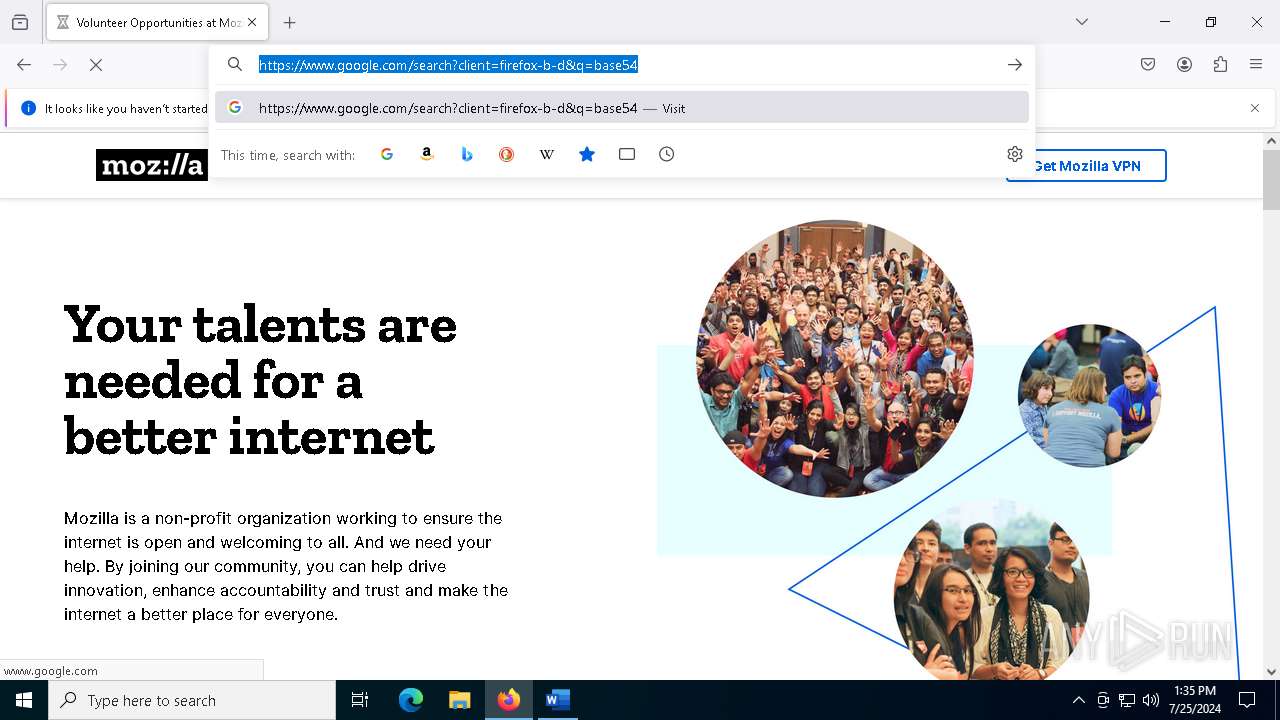This screenshot has height=720, width=1280.
Task: Search this time with Google
Action: [x=387, y=154]
